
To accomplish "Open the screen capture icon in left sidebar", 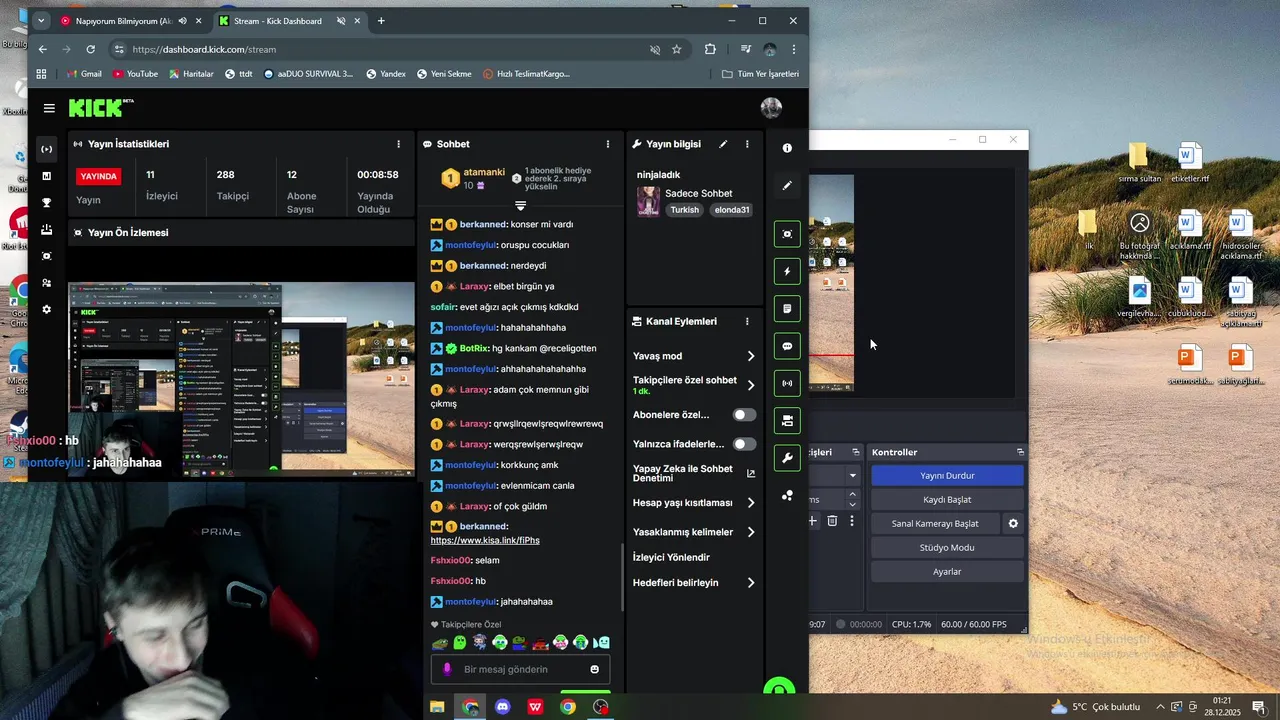I will [x=46, y=256].
